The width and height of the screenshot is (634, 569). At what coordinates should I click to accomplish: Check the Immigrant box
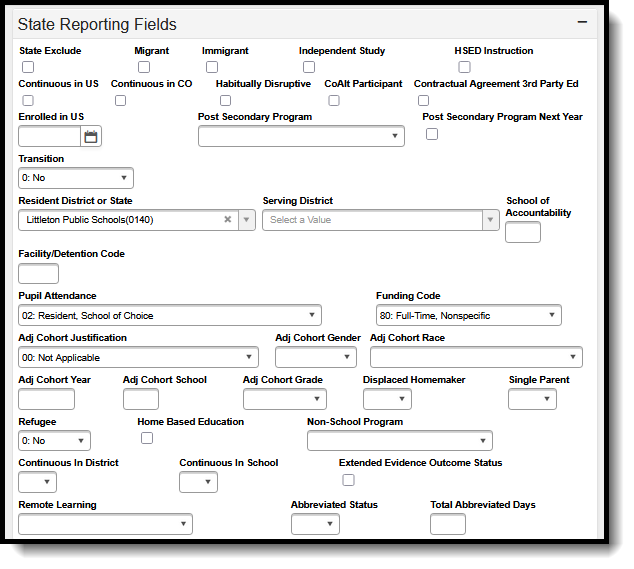[212, 67]
